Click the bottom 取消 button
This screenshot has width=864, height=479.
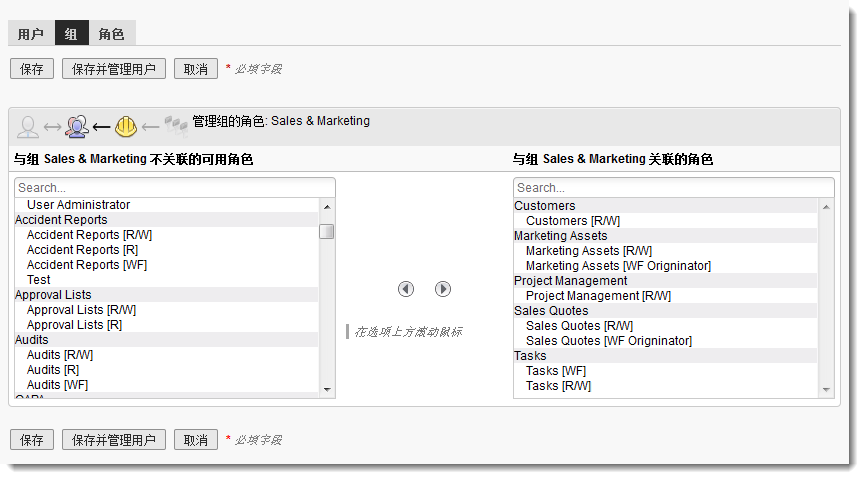pyautogui.click(x=196, y=440)
